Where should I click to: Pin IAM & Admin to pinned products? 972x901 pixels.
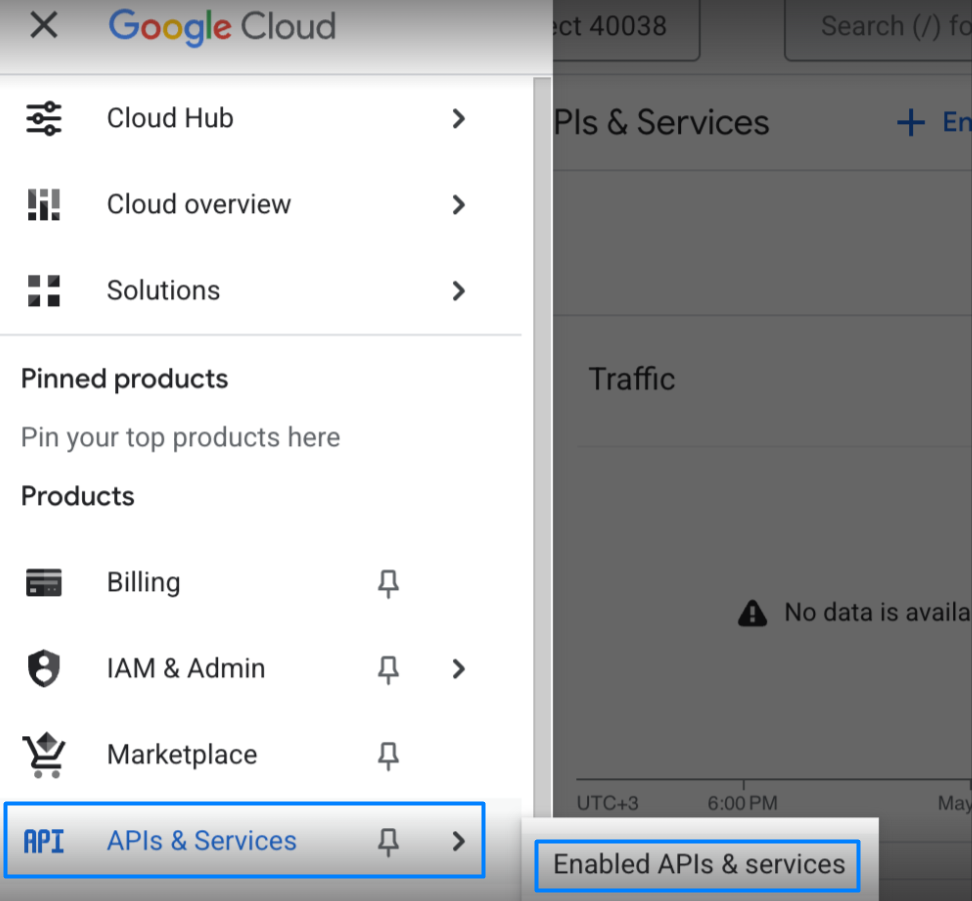coord(388,669)
